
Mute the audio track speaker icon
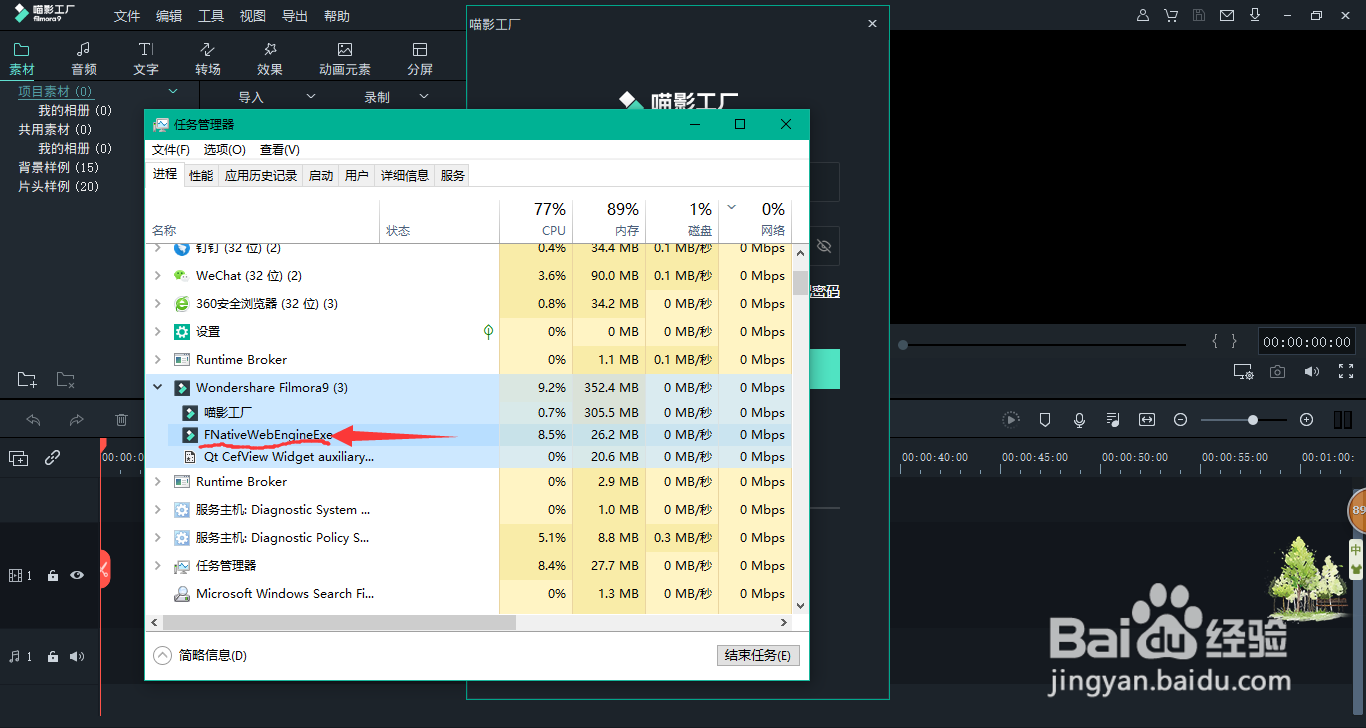78,656
